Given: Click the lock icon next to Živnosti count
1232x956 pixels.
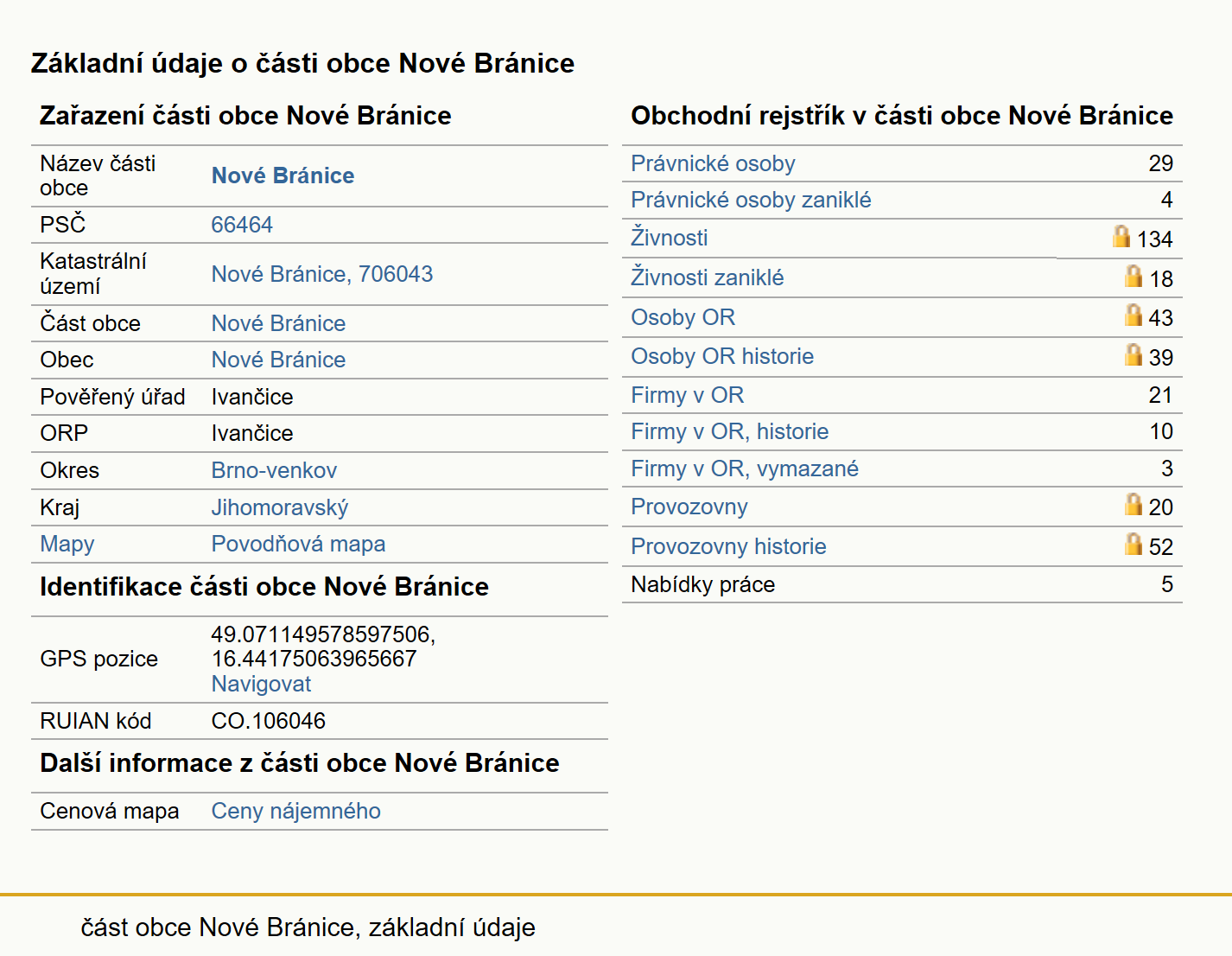Looking at the screenshot, I should [1121, 236].
